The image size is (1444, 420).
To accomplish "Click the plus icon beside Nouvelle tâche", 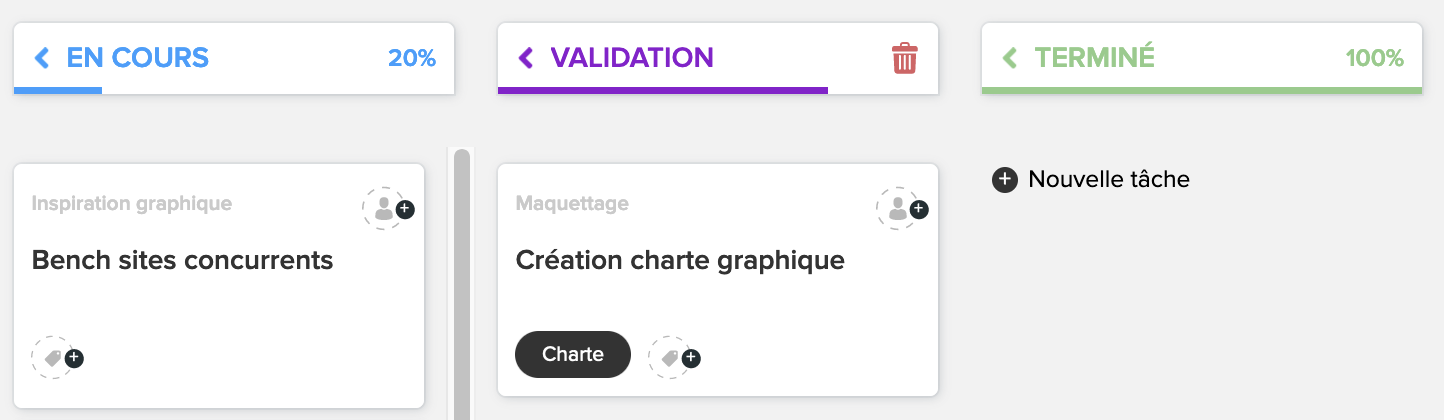I will [1004, 180].
